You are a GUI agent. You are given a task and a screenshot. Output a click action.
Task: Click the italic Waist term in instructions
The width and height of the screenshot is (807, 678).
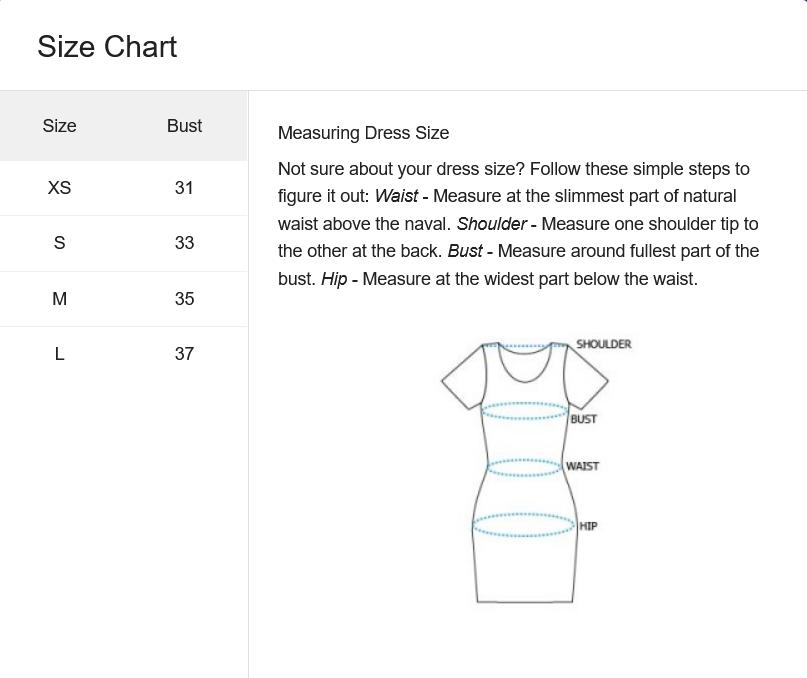pyautogui.click(x=396, y=196)
